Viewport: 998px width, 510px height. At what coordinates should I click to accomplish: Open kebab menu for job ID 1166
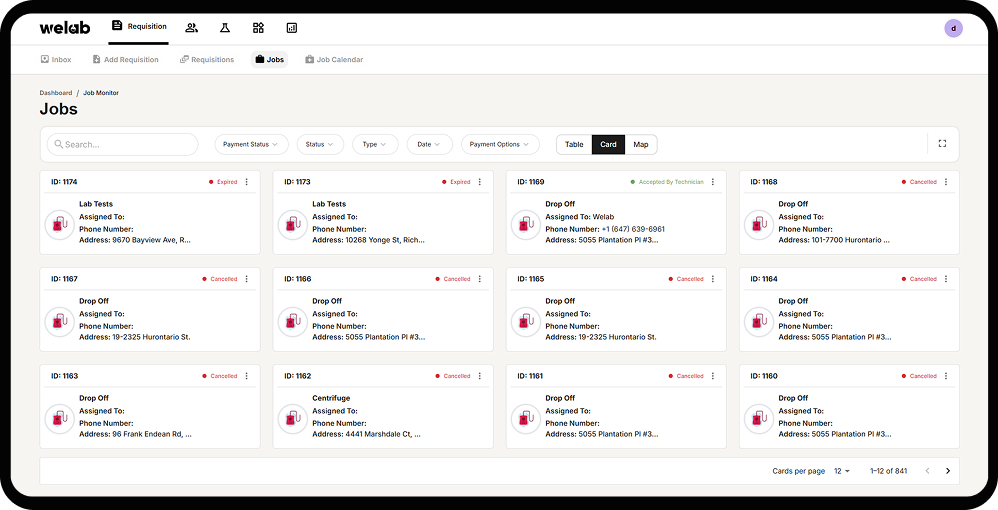click(480, 279)
